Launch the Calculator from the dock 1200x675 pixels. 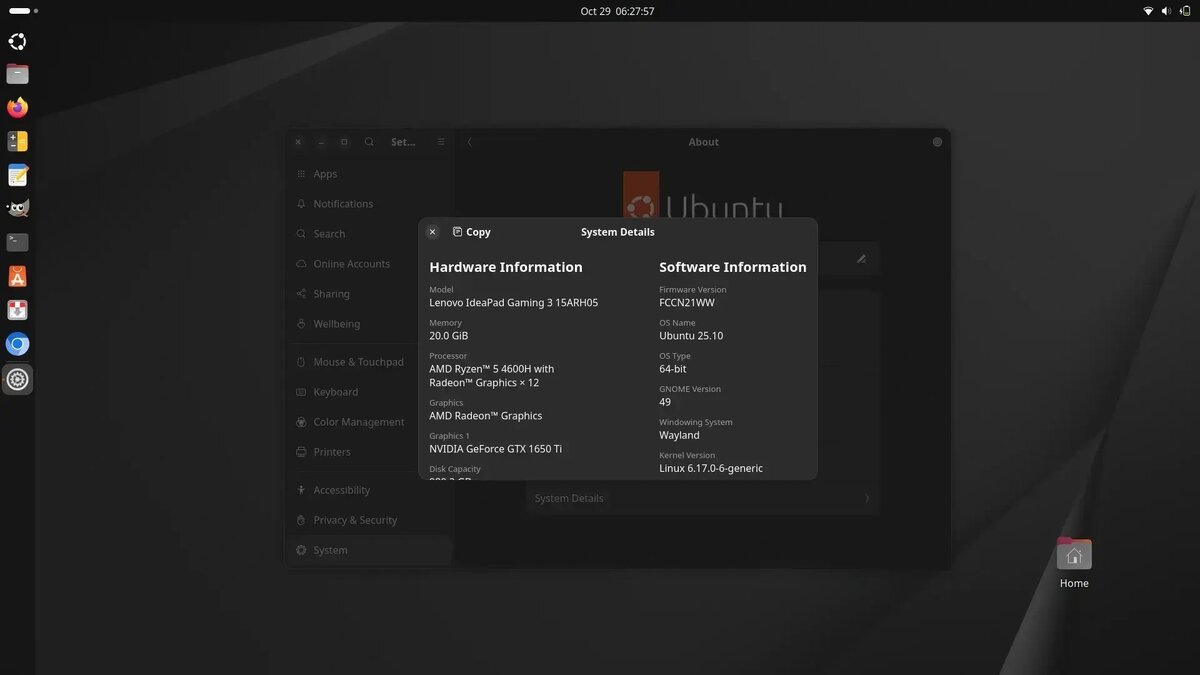tap(17, 141)
